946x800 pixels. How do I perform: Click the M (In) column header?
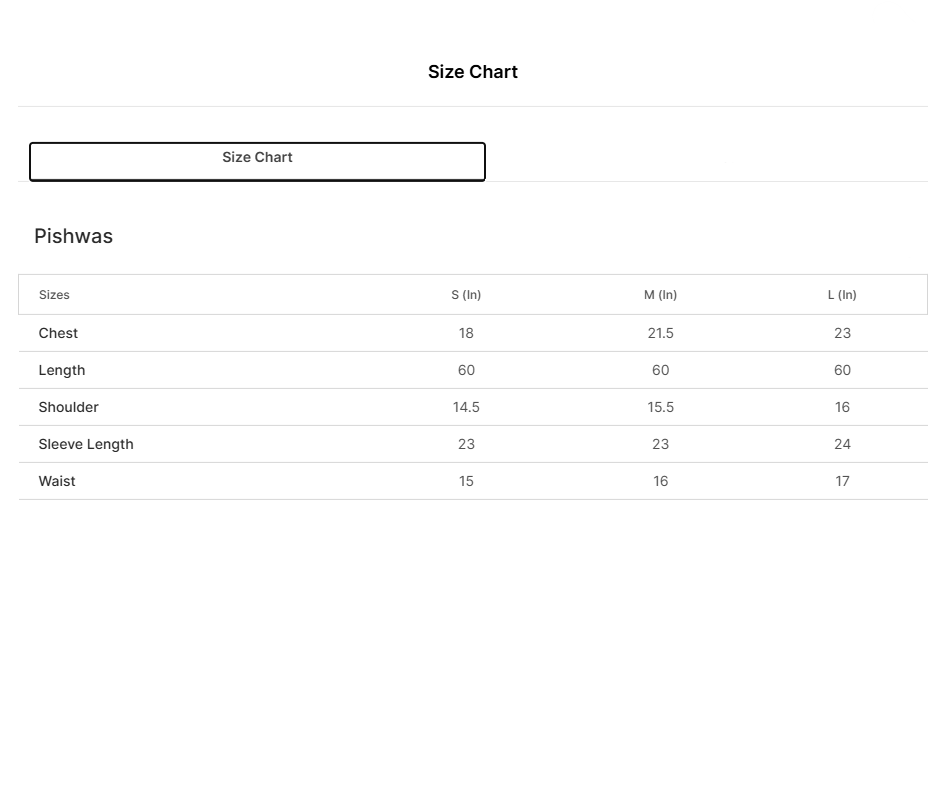(660, 295)
